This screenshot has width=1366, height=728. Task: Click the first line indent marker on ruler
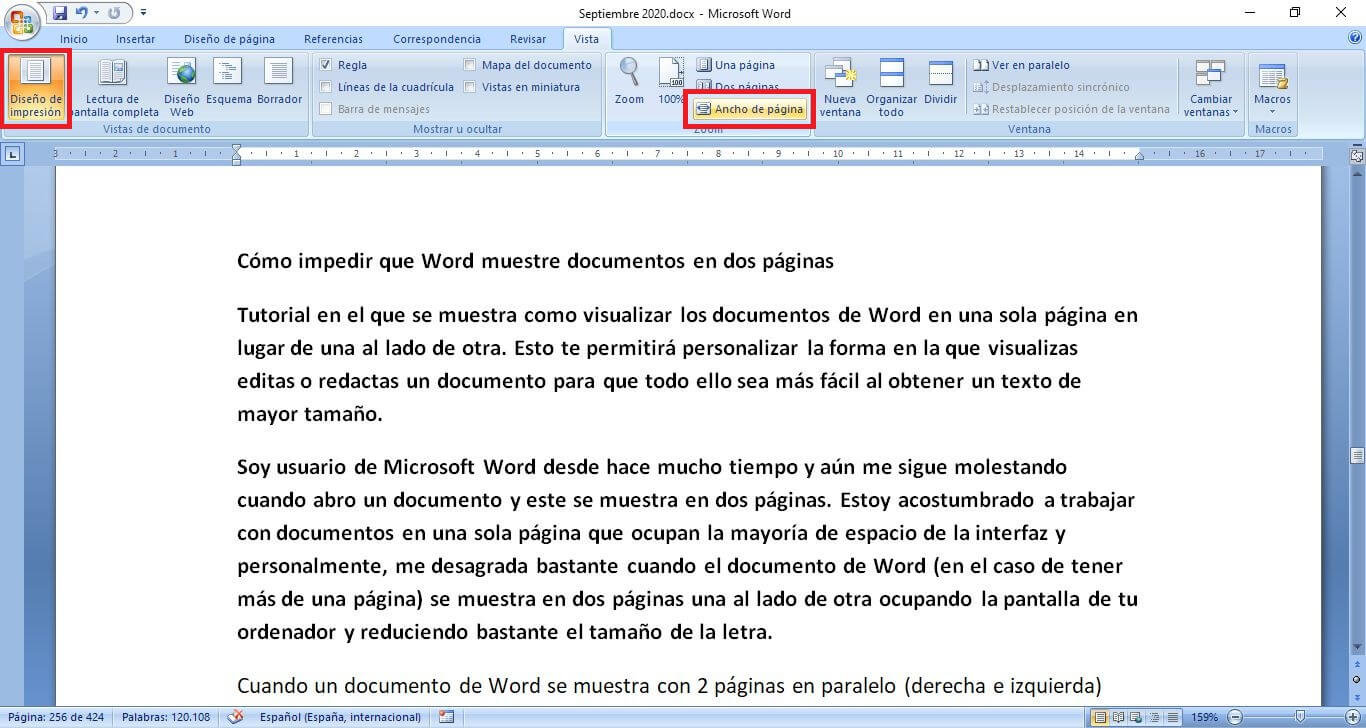(x=237, y=150)
